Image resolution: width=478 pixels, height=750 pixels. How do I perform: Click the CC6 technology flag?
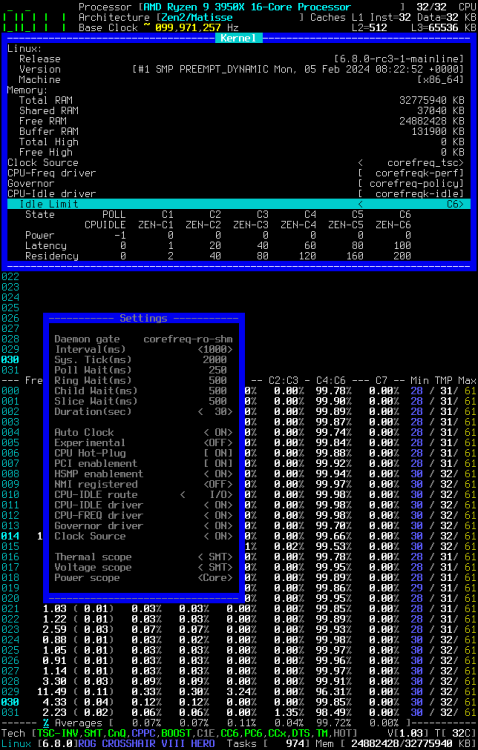pyautogui.click(x=230, y=733)
